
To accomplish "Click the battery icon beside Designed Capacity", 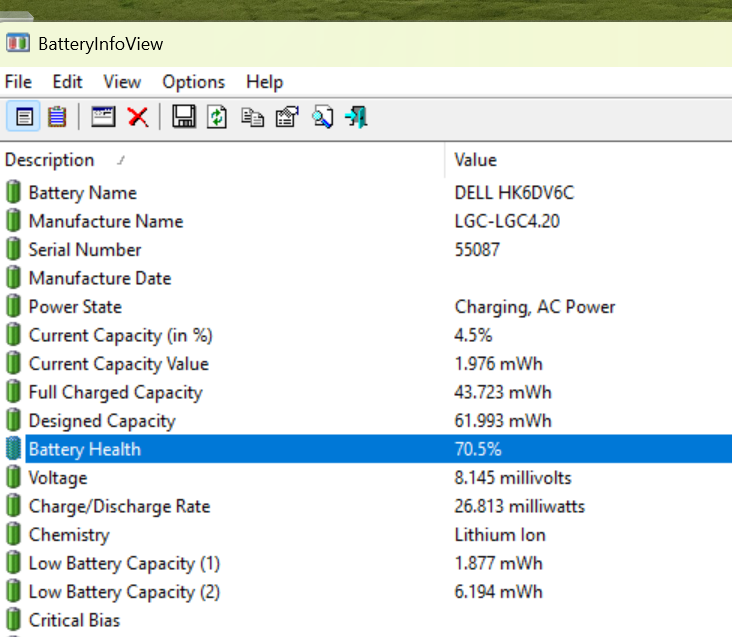I will click(14, 420).
